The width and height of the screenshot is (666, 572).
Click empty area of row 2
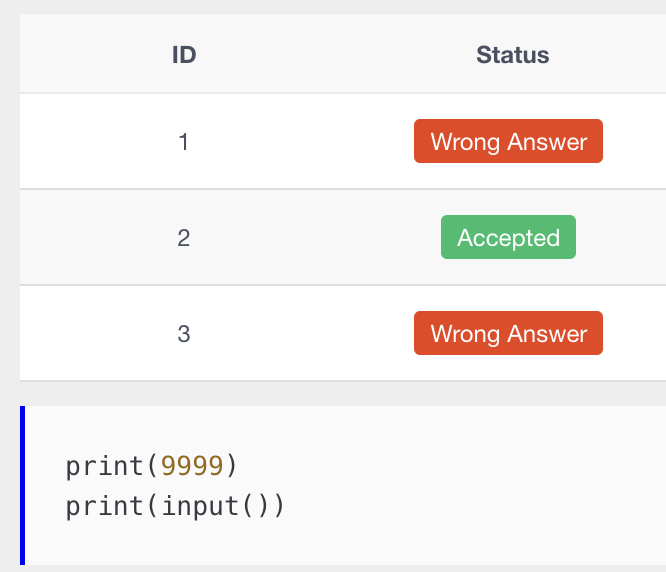point(297,237)
